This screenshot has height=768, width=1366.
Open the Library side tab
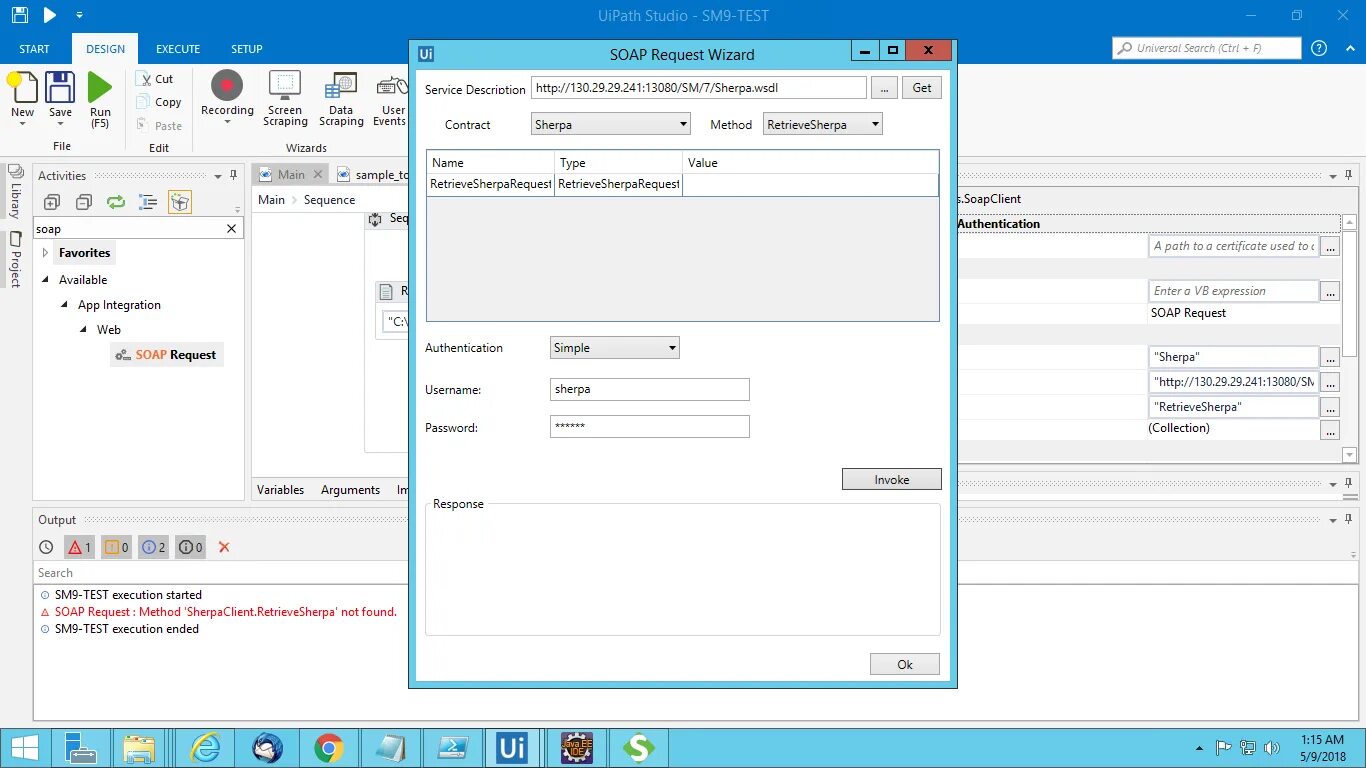tap(15, 192)
